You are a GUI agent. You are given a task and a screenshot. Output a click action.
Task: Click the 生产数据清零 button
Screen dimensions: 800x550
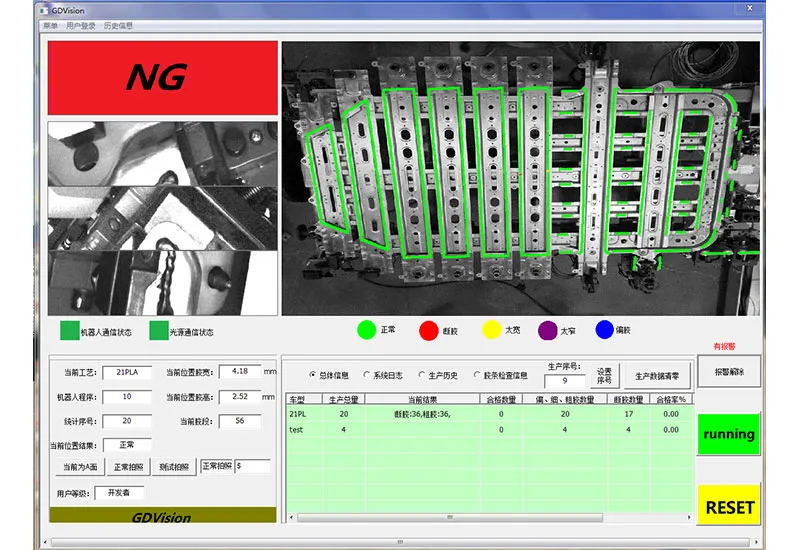point(657,377)
